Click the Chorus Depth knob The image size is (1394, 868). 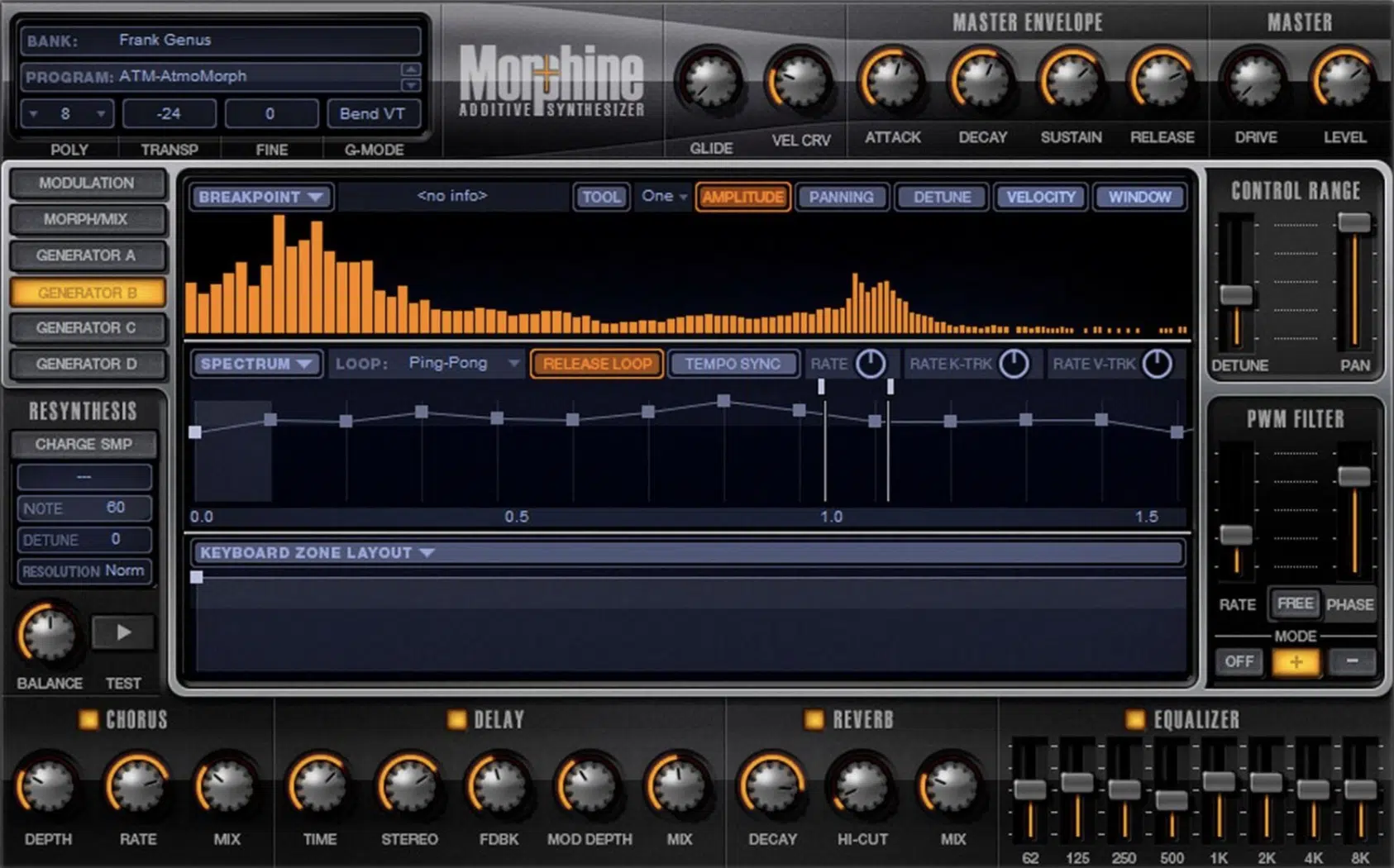click(47, 785)
